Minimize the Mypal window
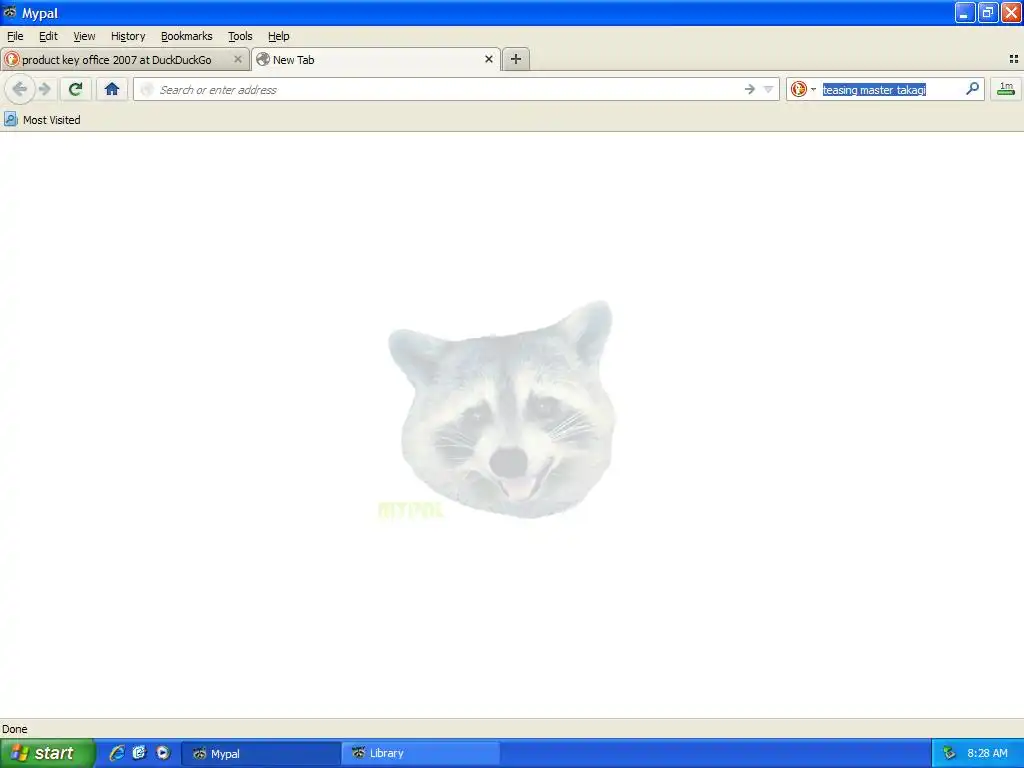The image size is (1024, 768). click(965, 12)
